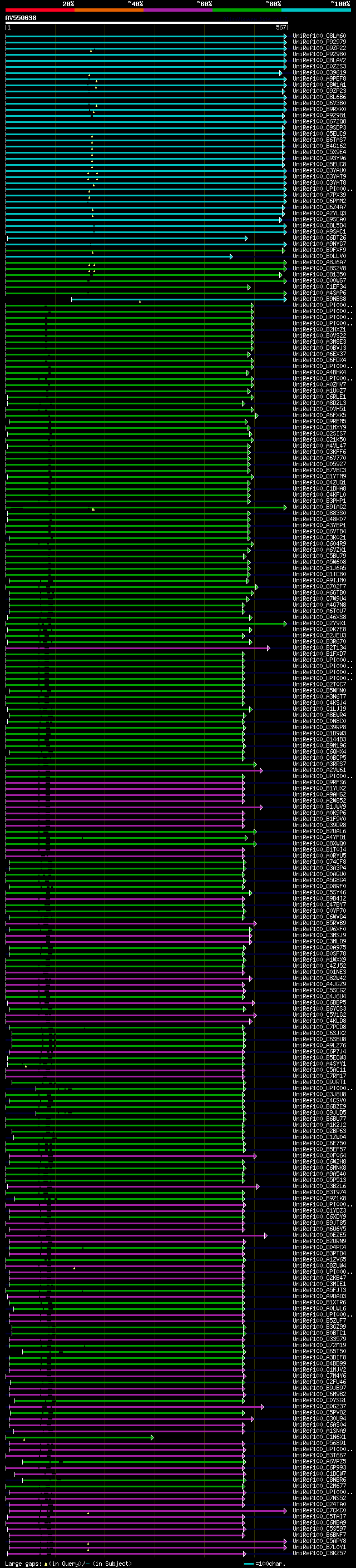Select the UniRef100_A9PEF8 label
356x1568 pixels.
(319, 78)
